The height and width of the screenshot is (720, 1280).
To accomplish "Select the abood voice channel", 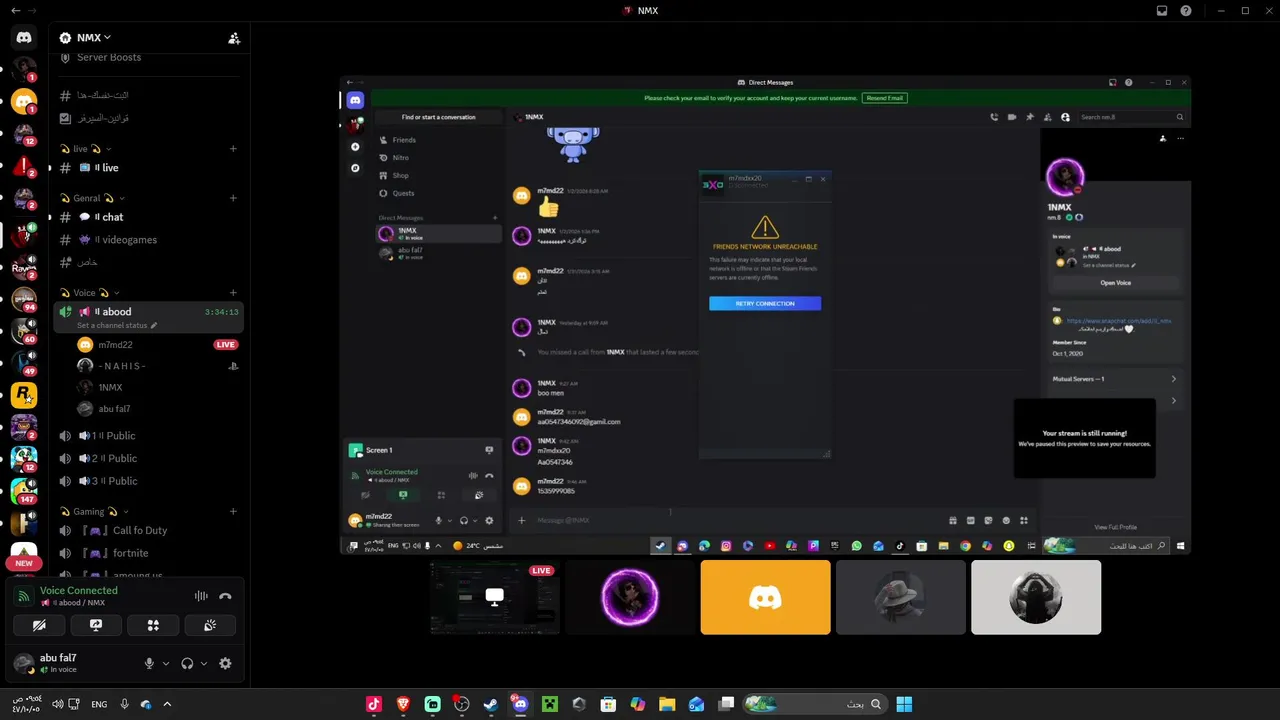I will point(147,317).
